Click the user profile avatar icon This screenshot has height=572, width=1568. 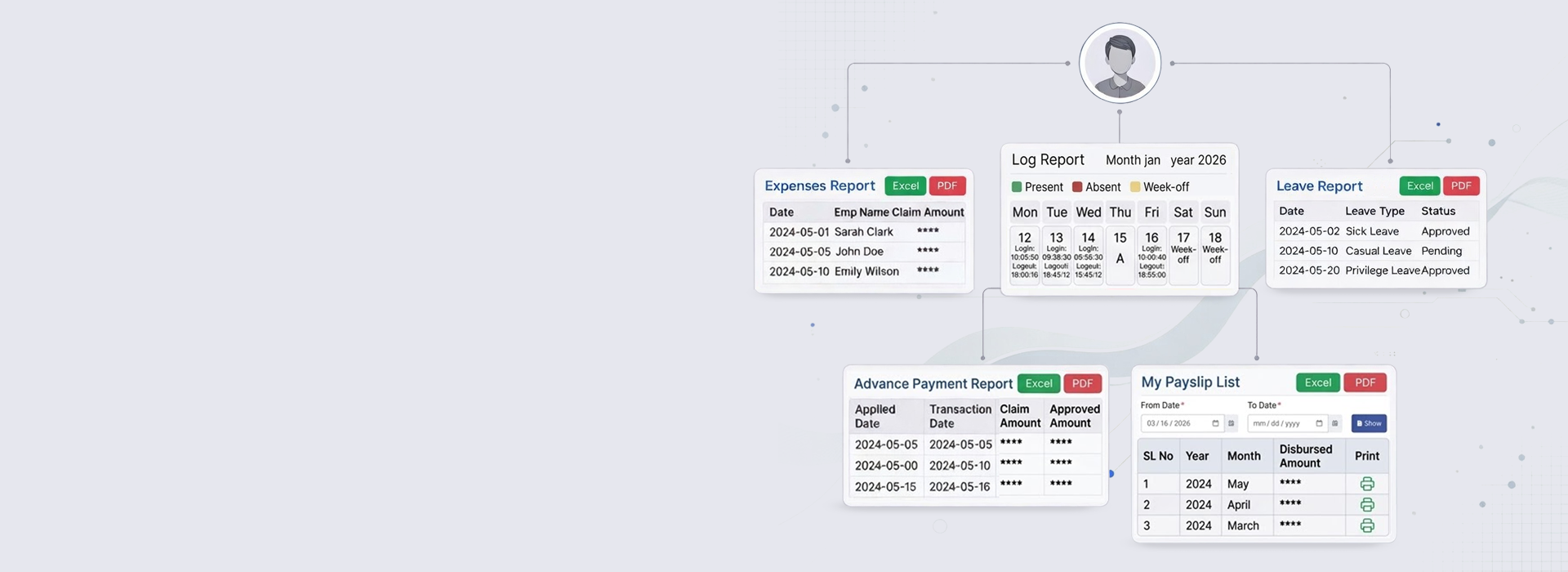(x=1120, y=63)
